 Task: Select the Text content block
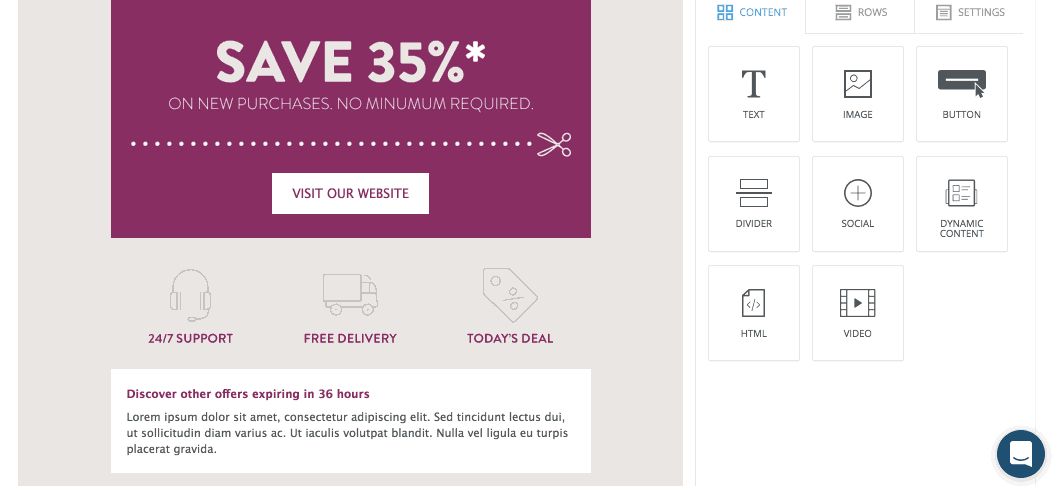(754, 94)
